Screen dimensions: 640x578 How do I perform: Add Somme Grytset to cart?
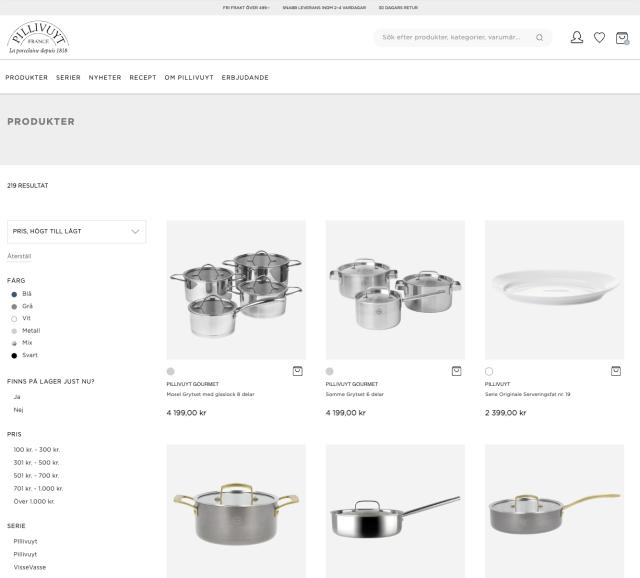point(456,371)
